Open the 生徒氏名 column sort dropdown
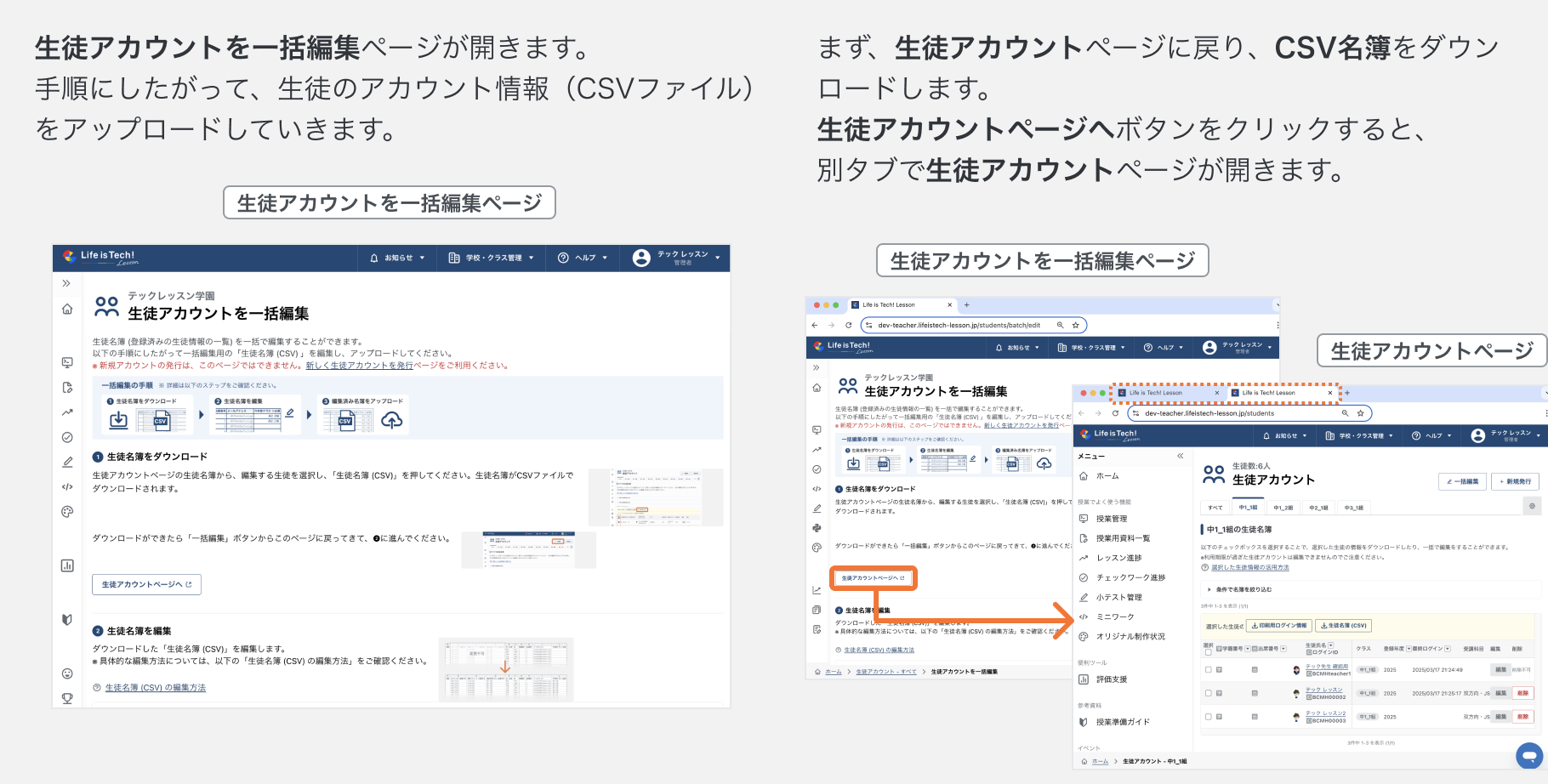Screen dimensions: 1548x784 pos(1331,645)
